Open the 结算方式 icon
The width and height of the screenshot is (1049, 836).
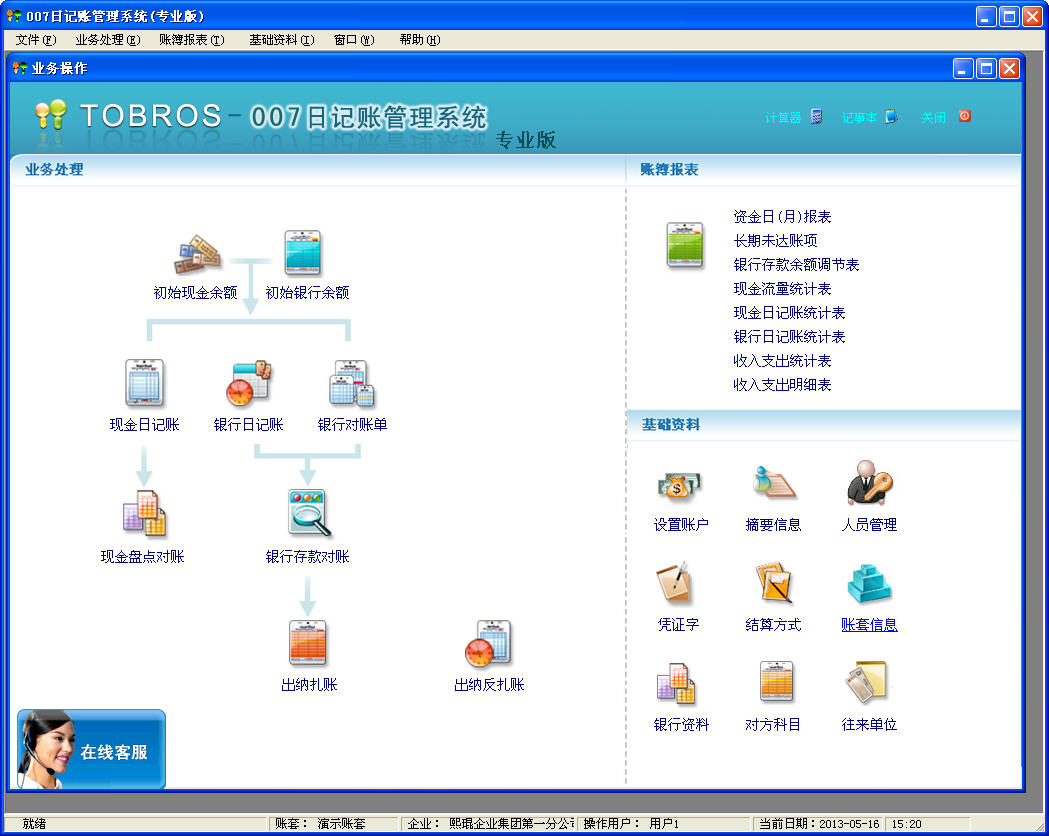point(773,582)
